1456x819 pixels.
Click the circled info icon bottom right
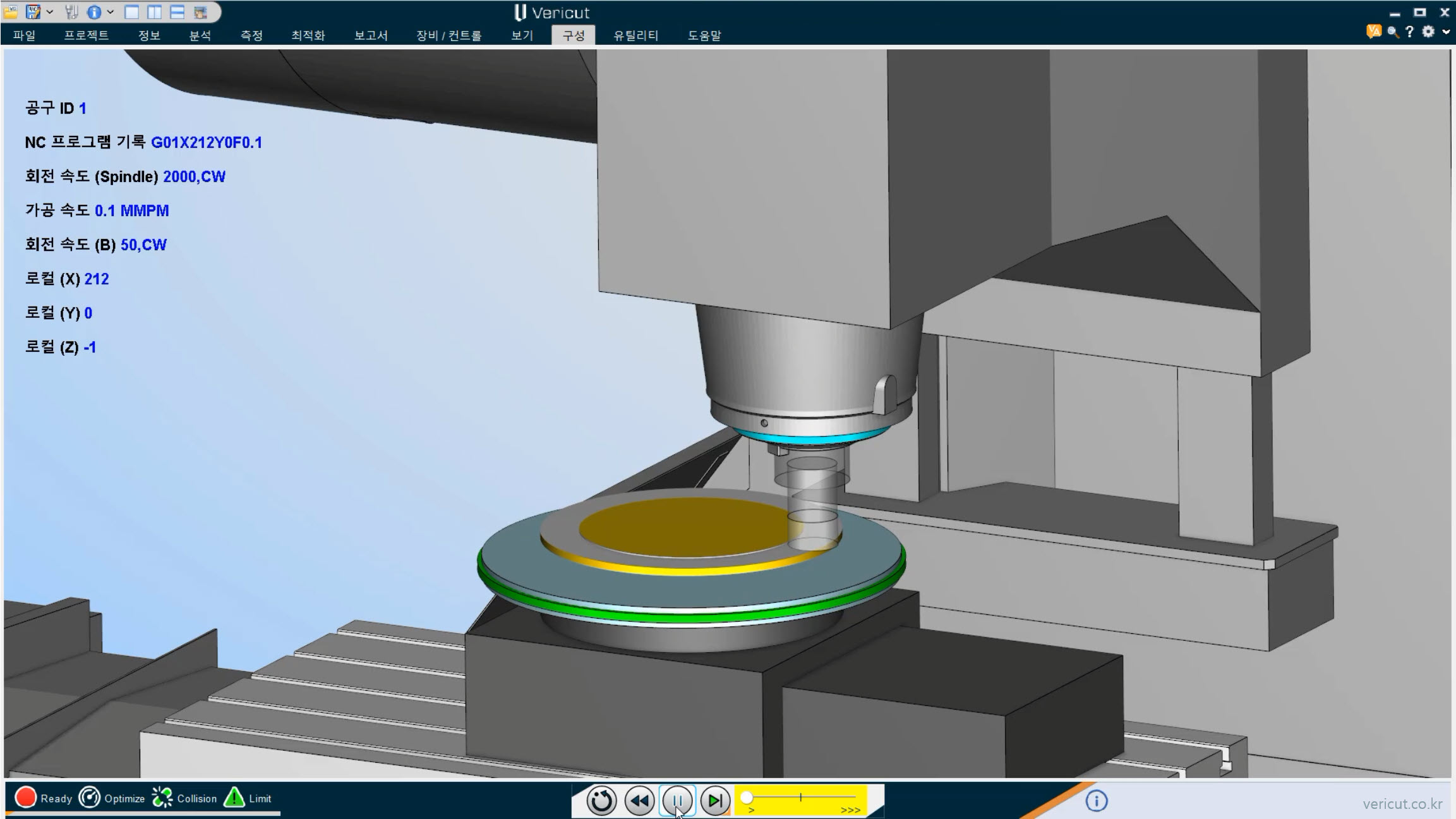tap(1097, 801)
